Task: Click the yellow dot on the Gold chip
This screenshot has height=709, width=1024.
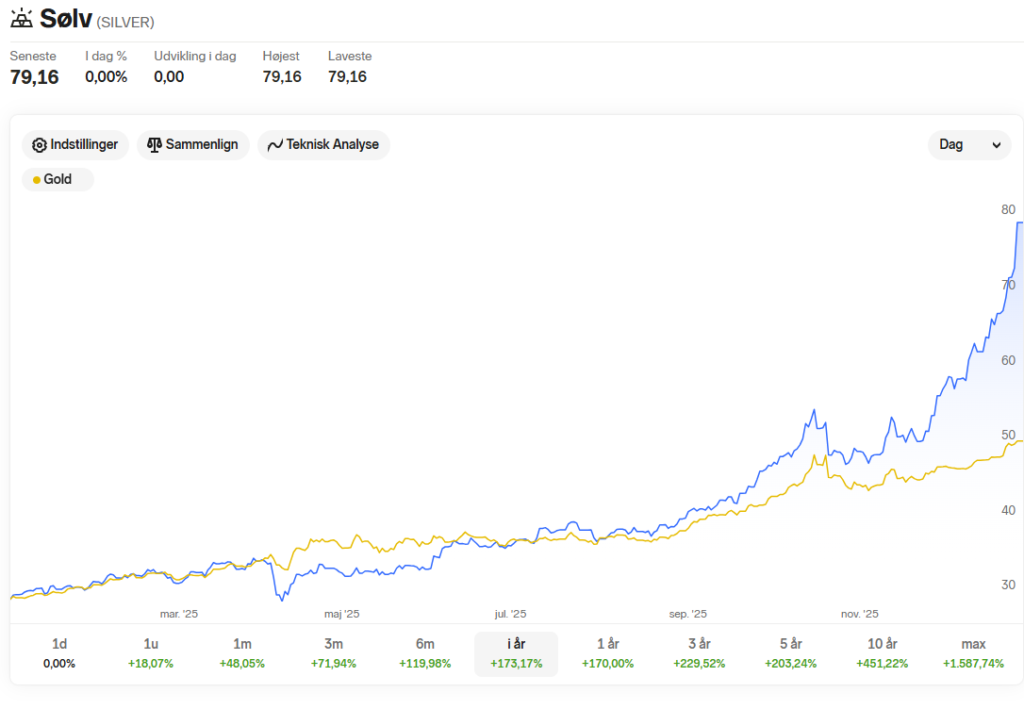Action: (37, 180)
